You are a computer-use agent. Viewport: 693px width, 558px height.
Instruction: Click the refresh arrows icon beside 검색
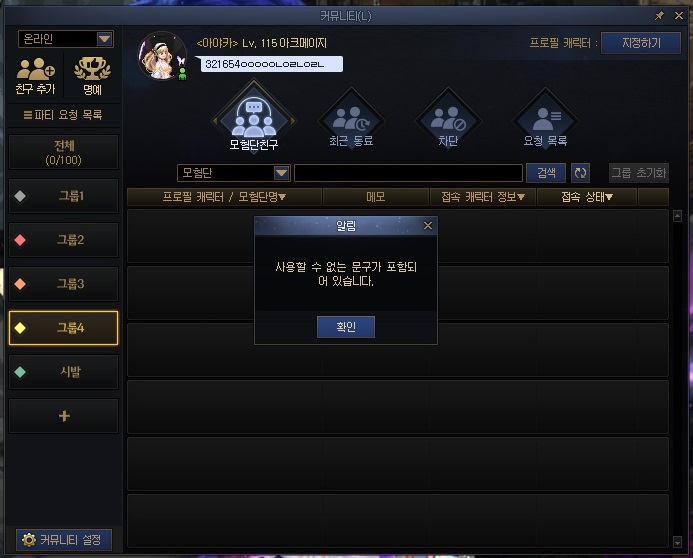click(580, 173)
